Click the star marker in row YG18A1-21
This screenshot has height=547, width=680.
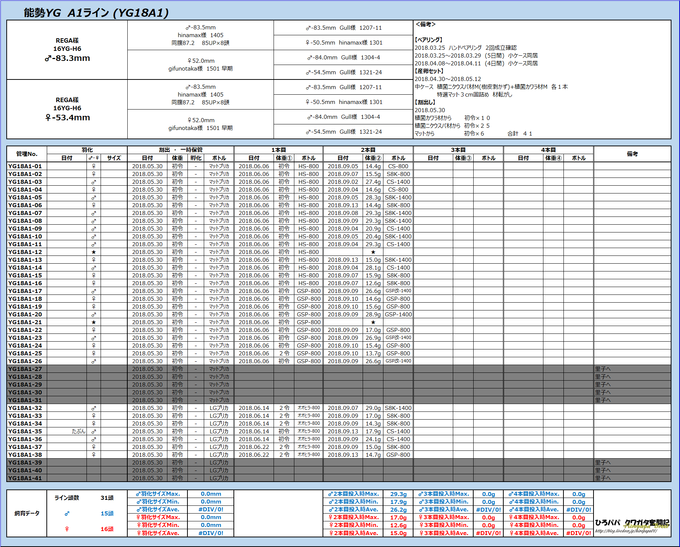[x=93, y=322]
